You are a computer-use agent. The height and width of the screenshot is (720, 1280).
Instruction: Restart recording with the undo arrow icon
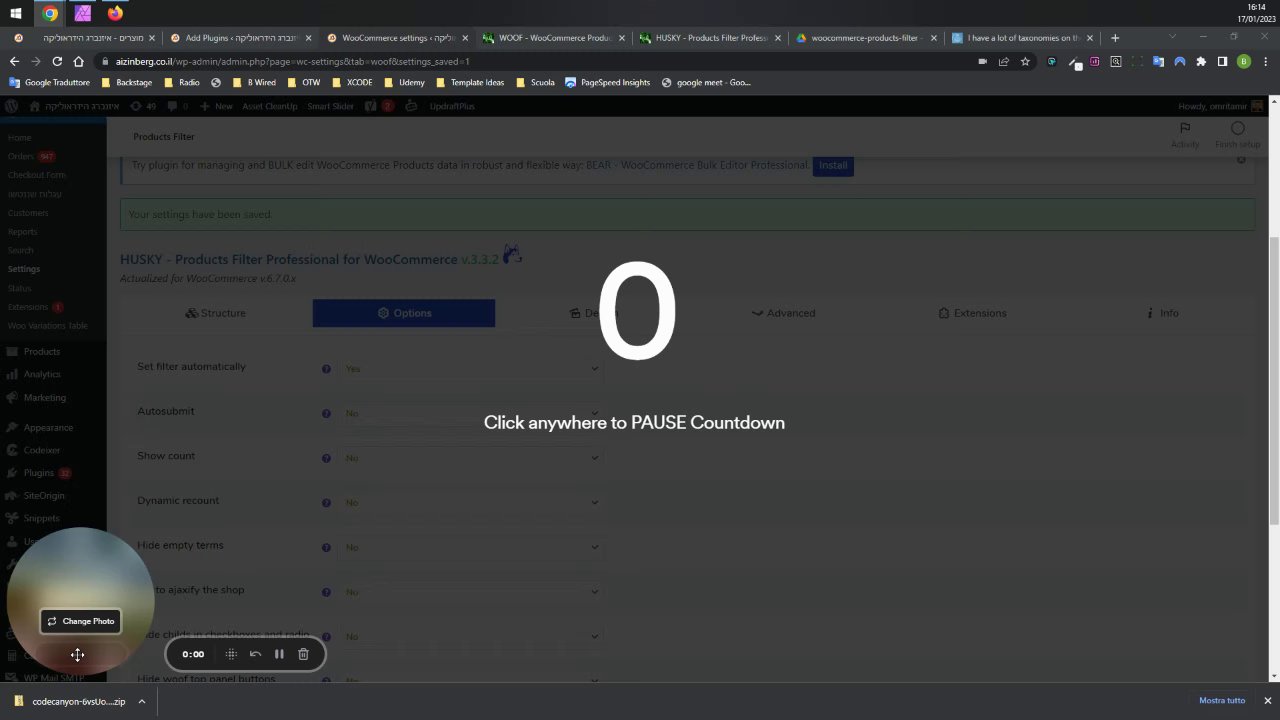[255, 654]
